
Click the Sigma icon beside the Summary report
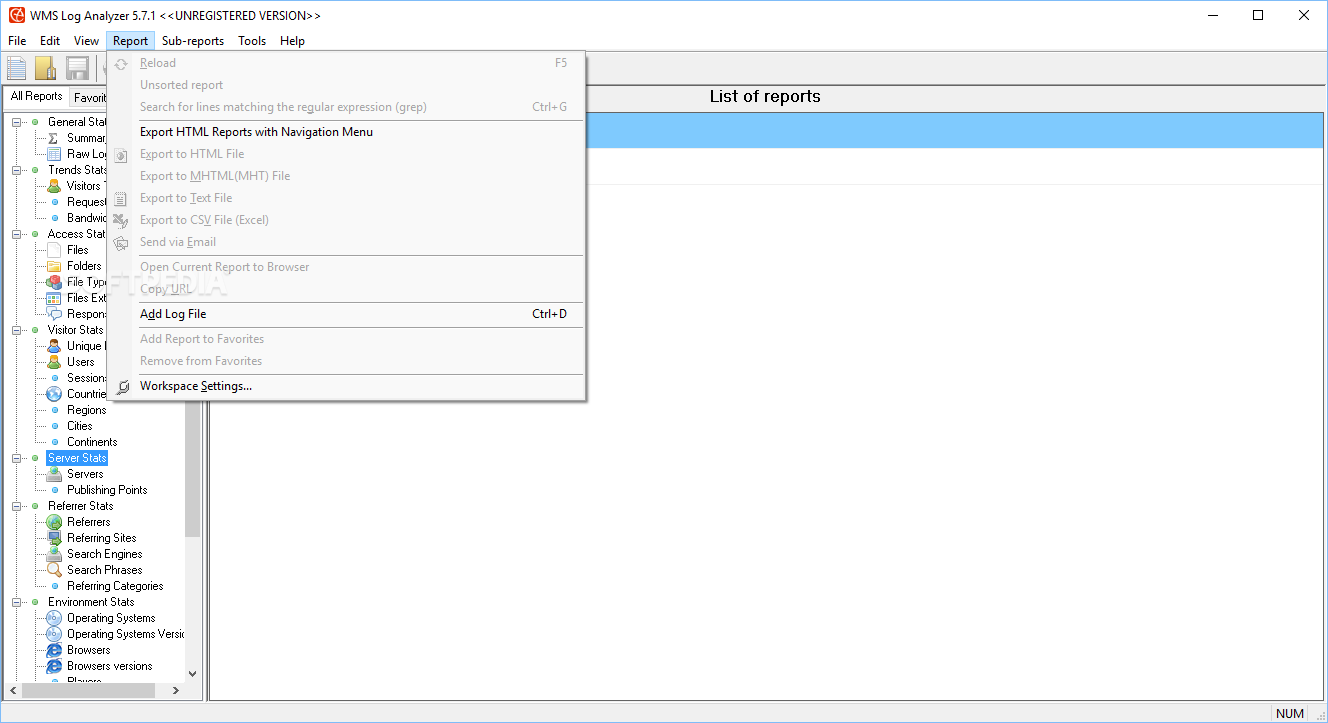54,138
